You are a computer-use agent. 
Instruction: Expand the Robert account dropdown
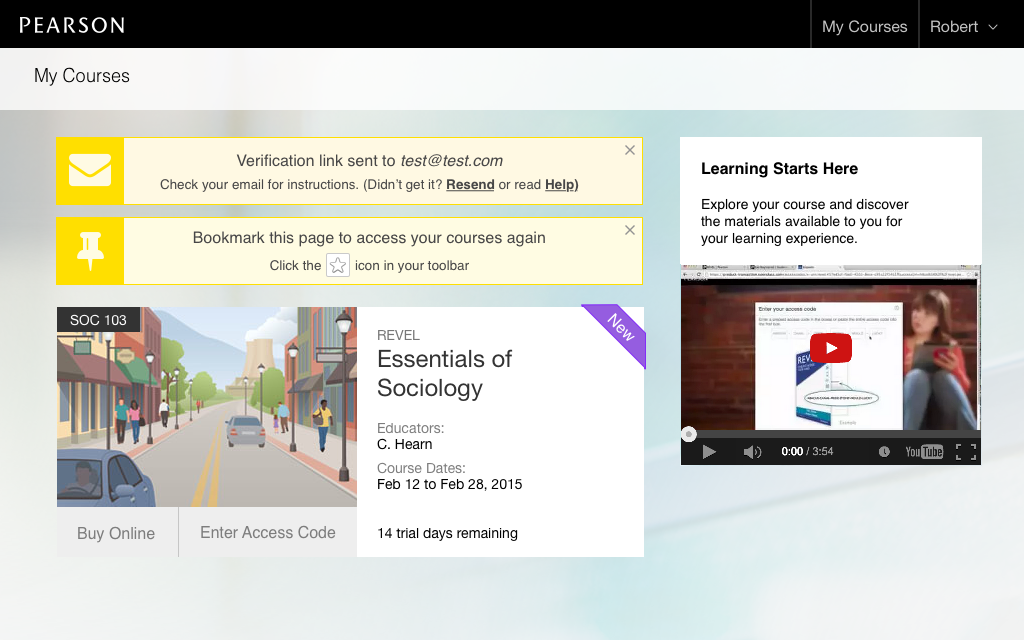(x=964, y=26)
